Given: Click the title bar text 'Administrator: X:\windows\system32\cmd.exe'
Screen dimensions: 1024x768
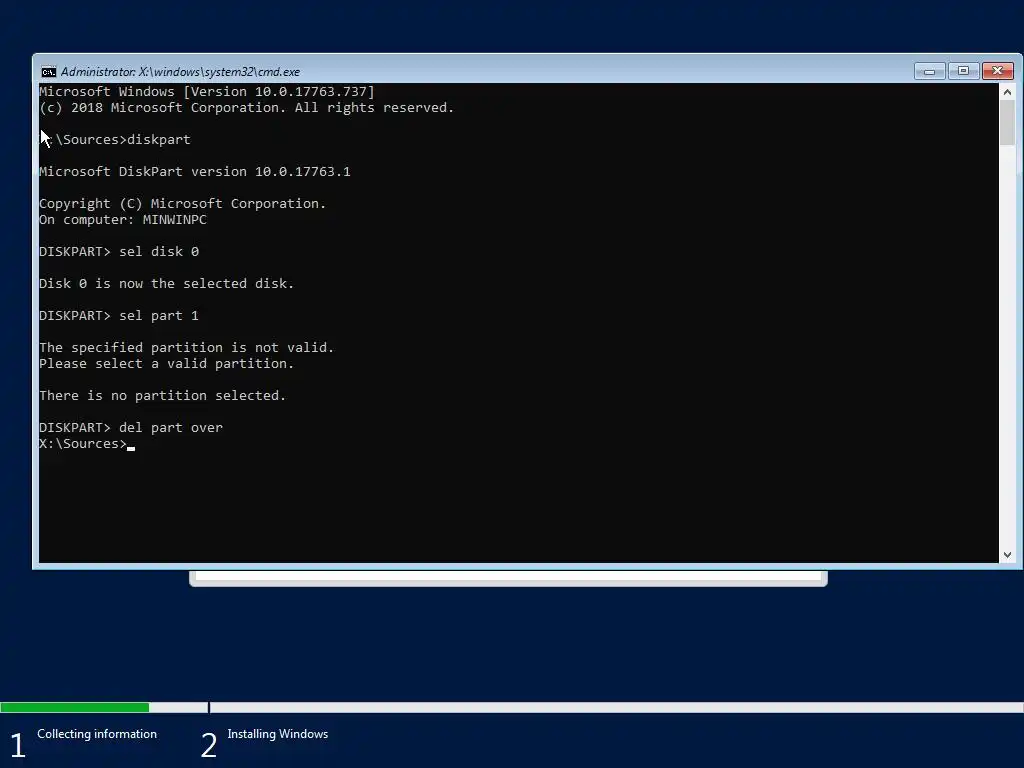Looking at the screenshot, I should (180, 72).
